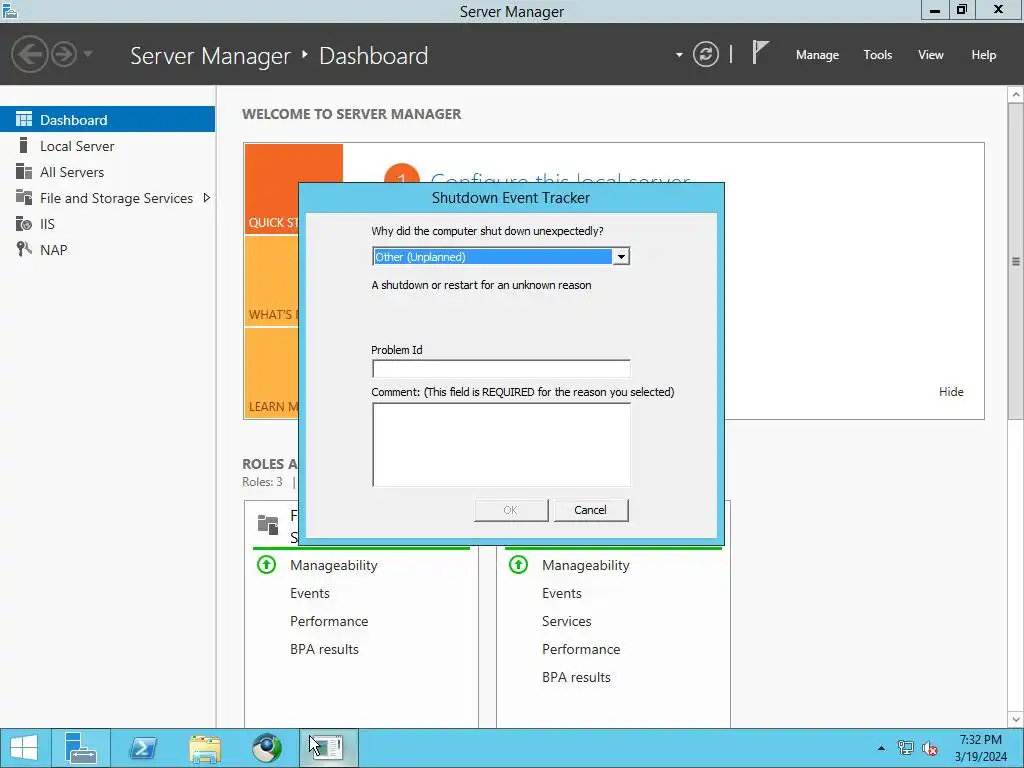The image size is (1024, 768).
Task: Click the scrollbar down arrow
Action: pos(1016,720)
